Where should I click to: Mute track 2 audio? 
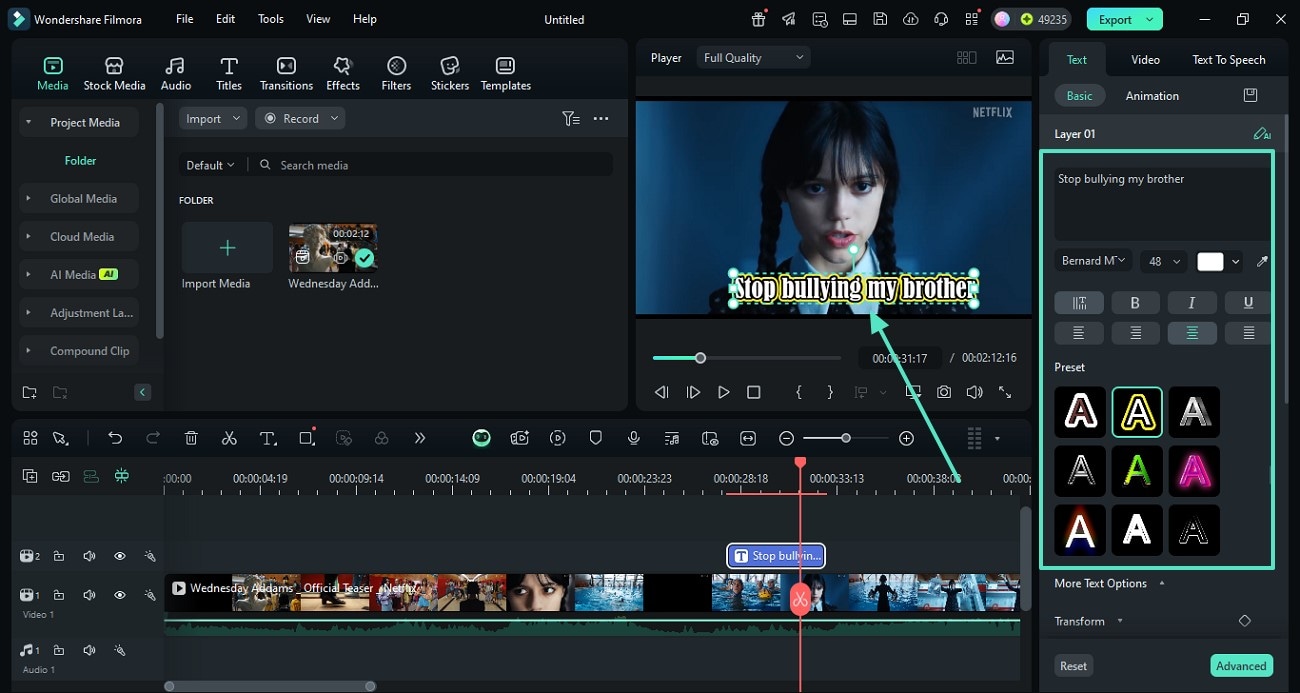tap(89, 556)
